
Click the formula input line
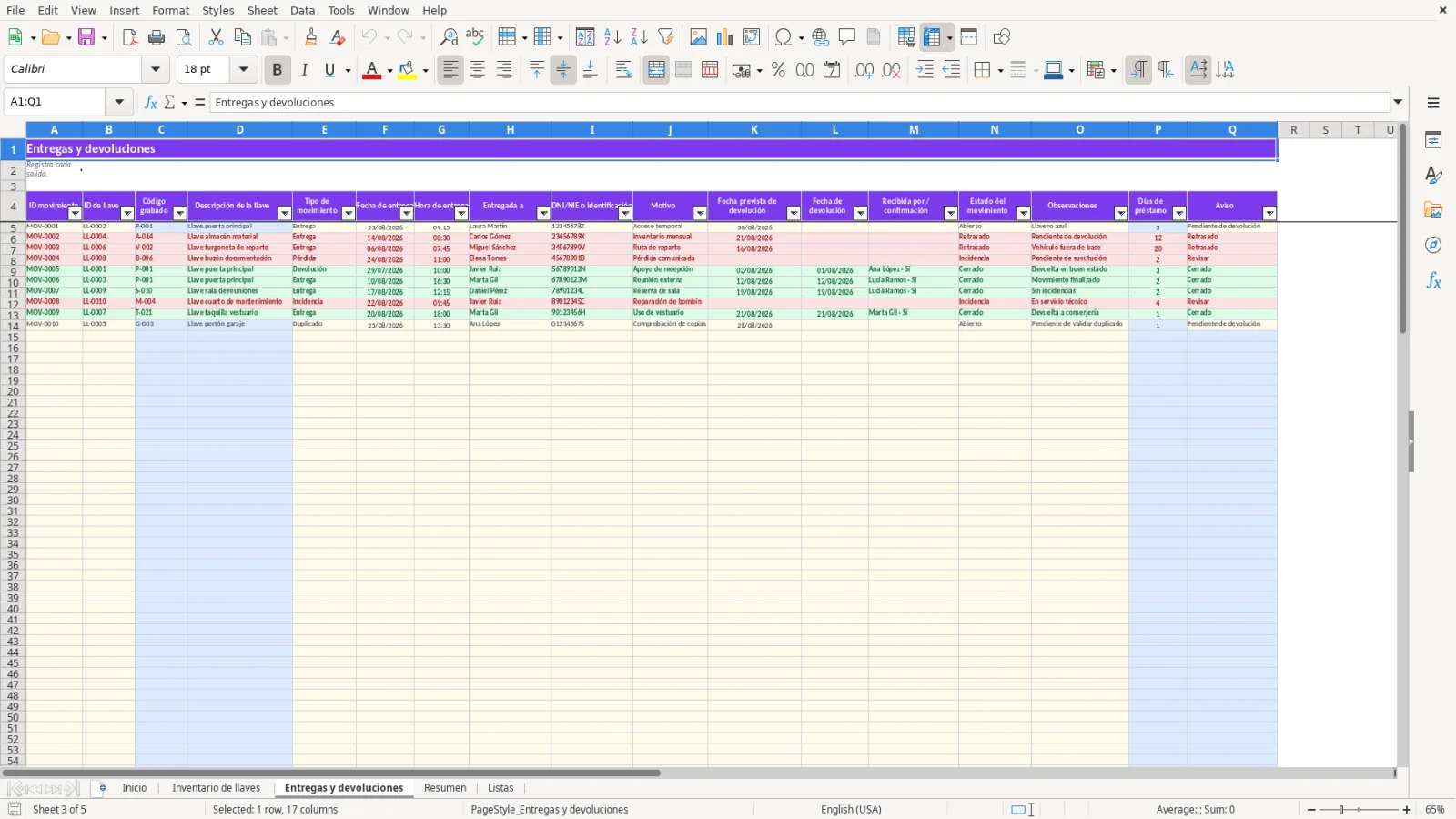800,102
